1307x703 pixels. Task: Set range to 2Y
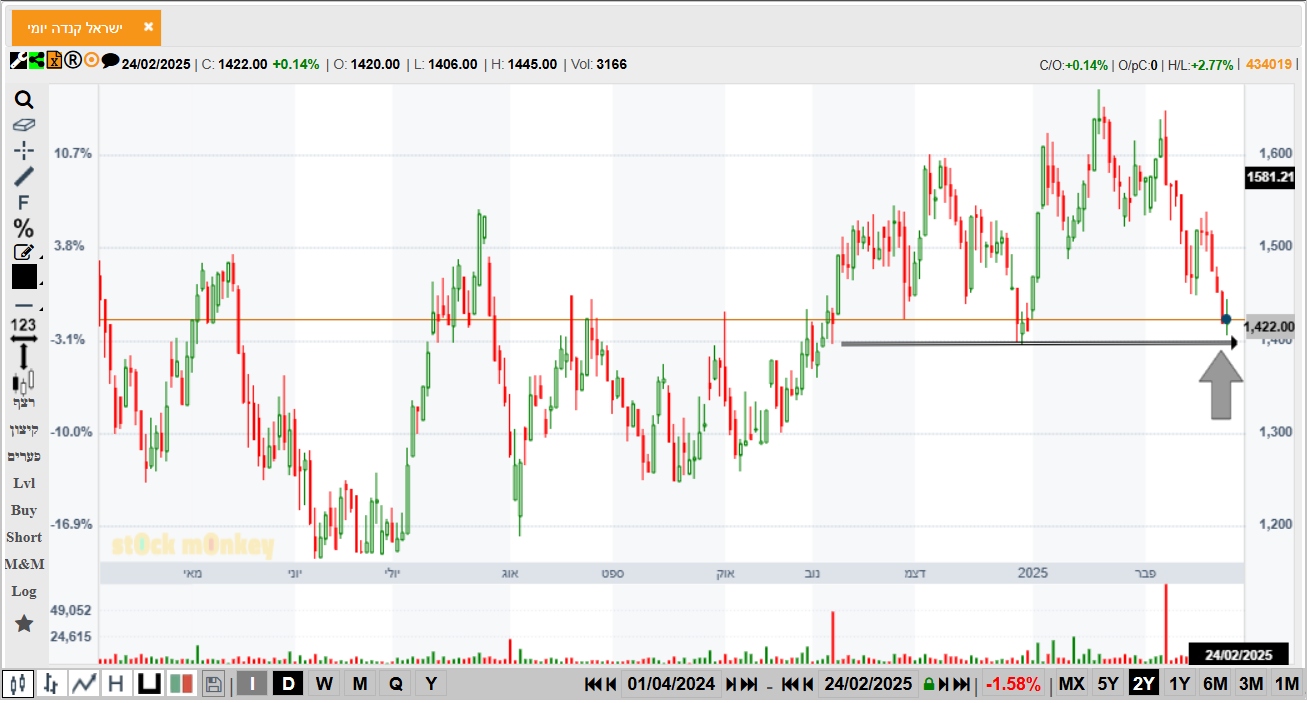pyautogui.click(x=1144, y=684)
